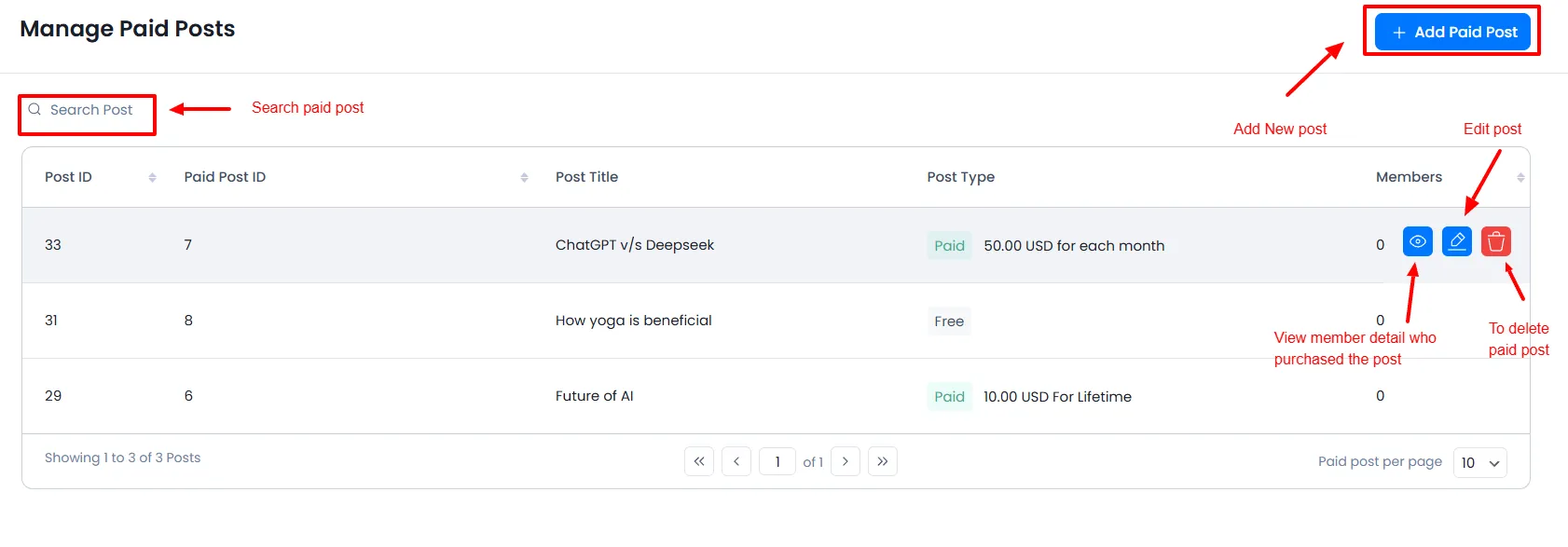This screenshot has width=1568, height=547.
Task: Click the current page number 1 box
Action: tap(777, 460)
